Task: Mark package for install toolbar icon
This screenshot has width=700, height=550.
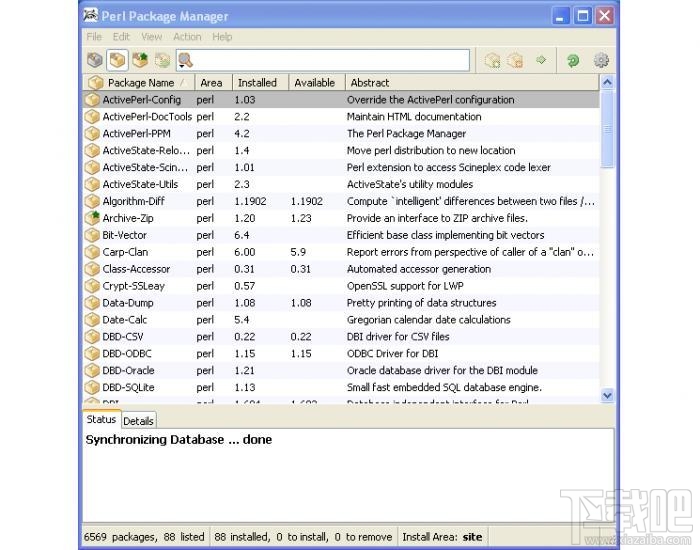Action: point(492,60)
